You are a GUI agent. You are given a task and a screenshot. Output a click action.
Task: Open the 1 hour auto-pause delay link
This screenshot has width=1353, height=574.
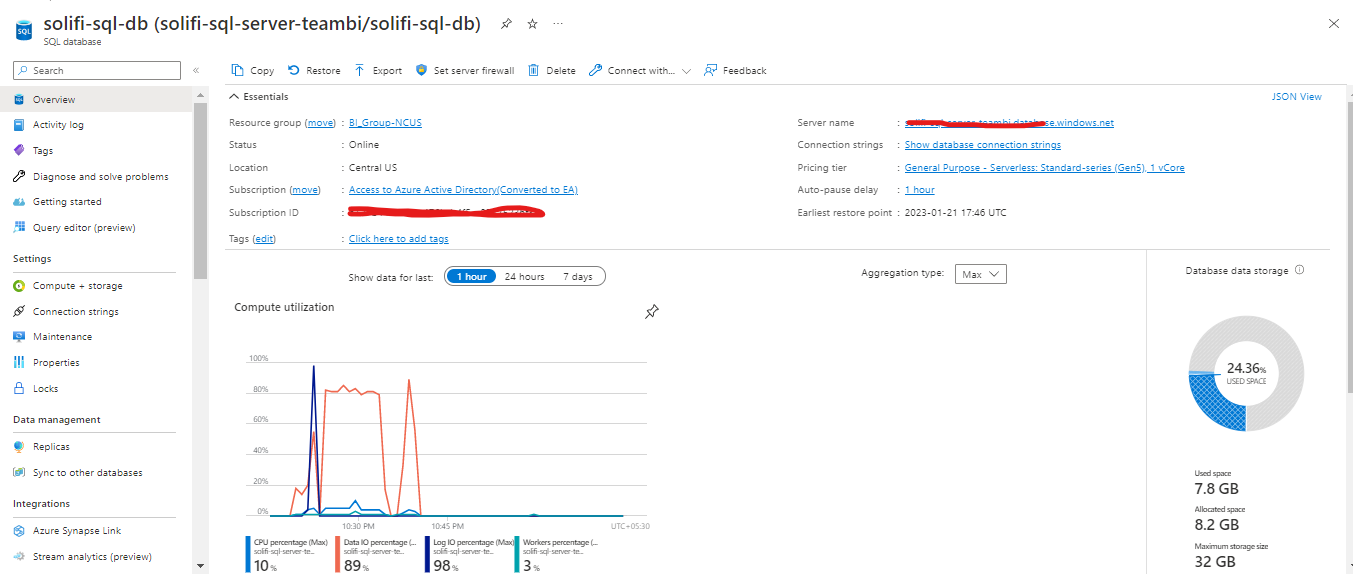tap(920, 190)
